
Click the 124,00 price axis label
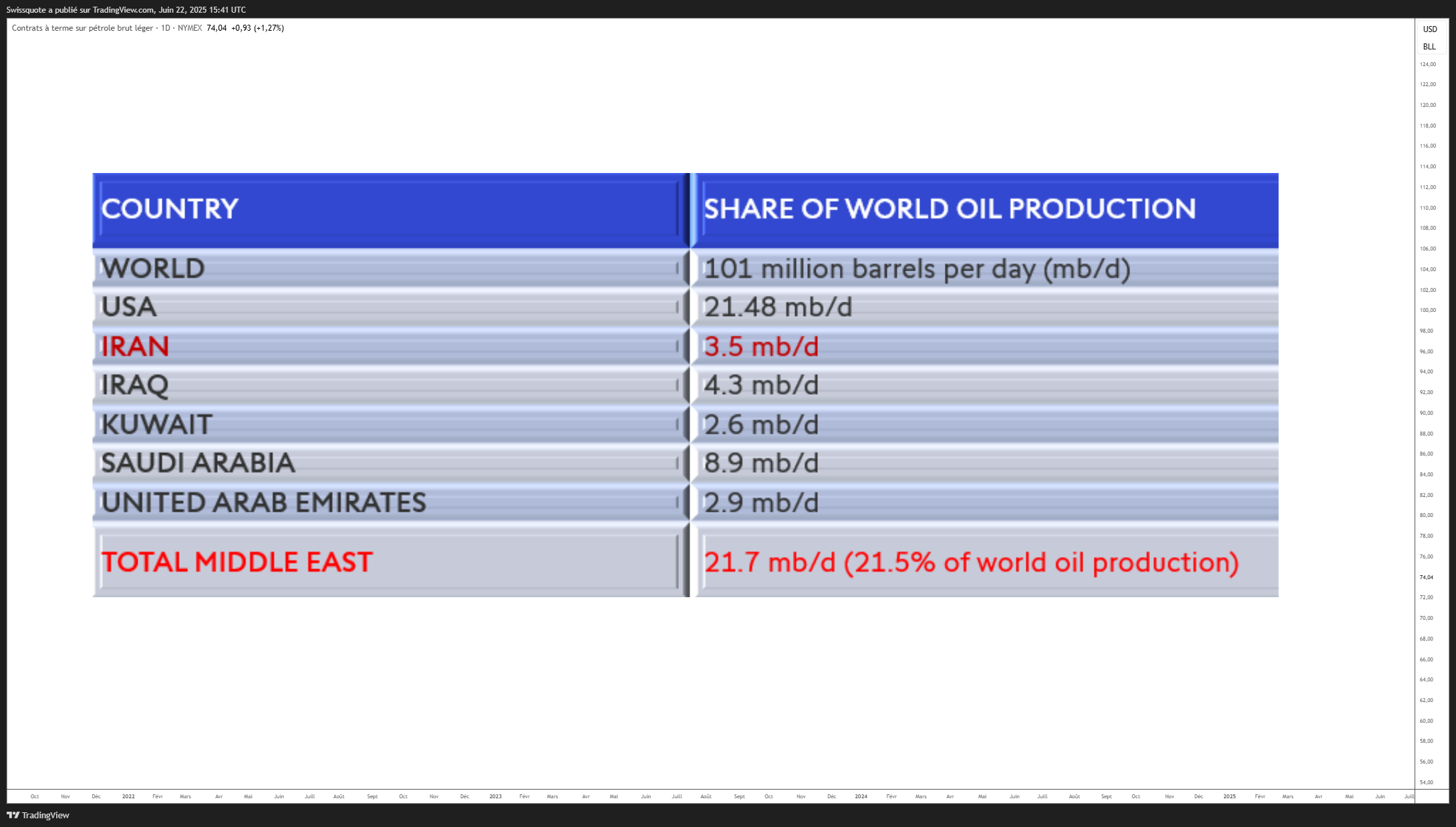pos(1428,64)
